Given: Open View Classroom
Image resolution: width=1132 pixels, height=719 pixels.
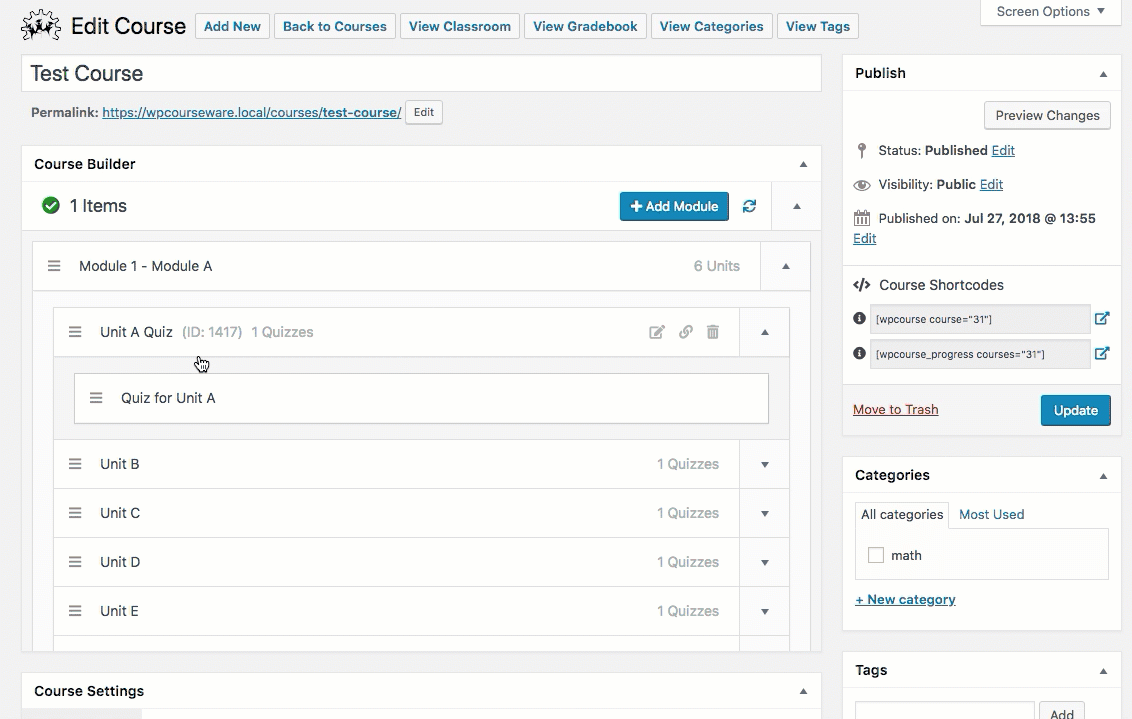Looking at the screenshot, I should tap(460, 26).
